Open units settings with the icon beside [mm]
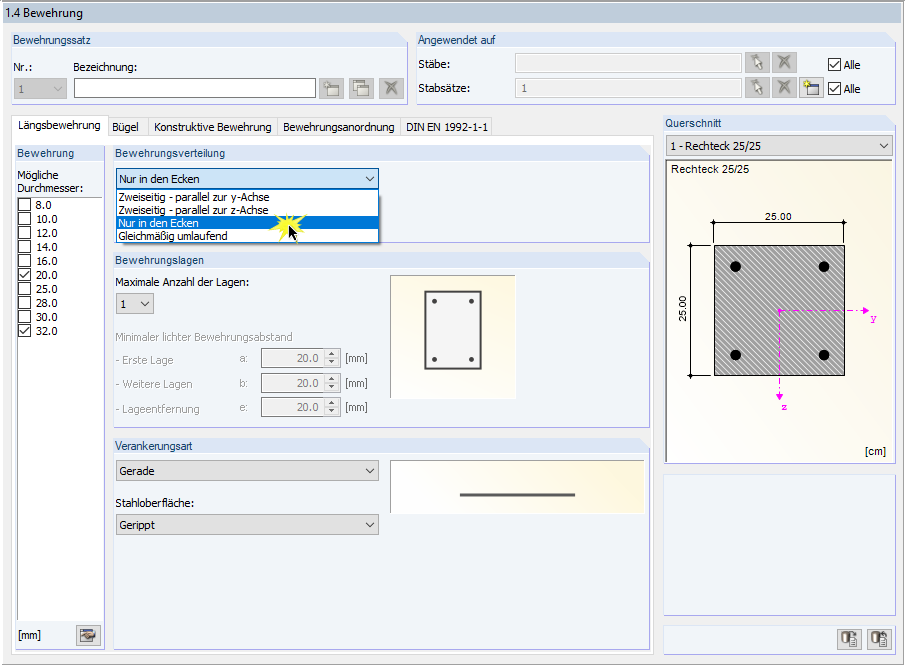This screenshot has width=906, height=667. (x=88, y=635)
